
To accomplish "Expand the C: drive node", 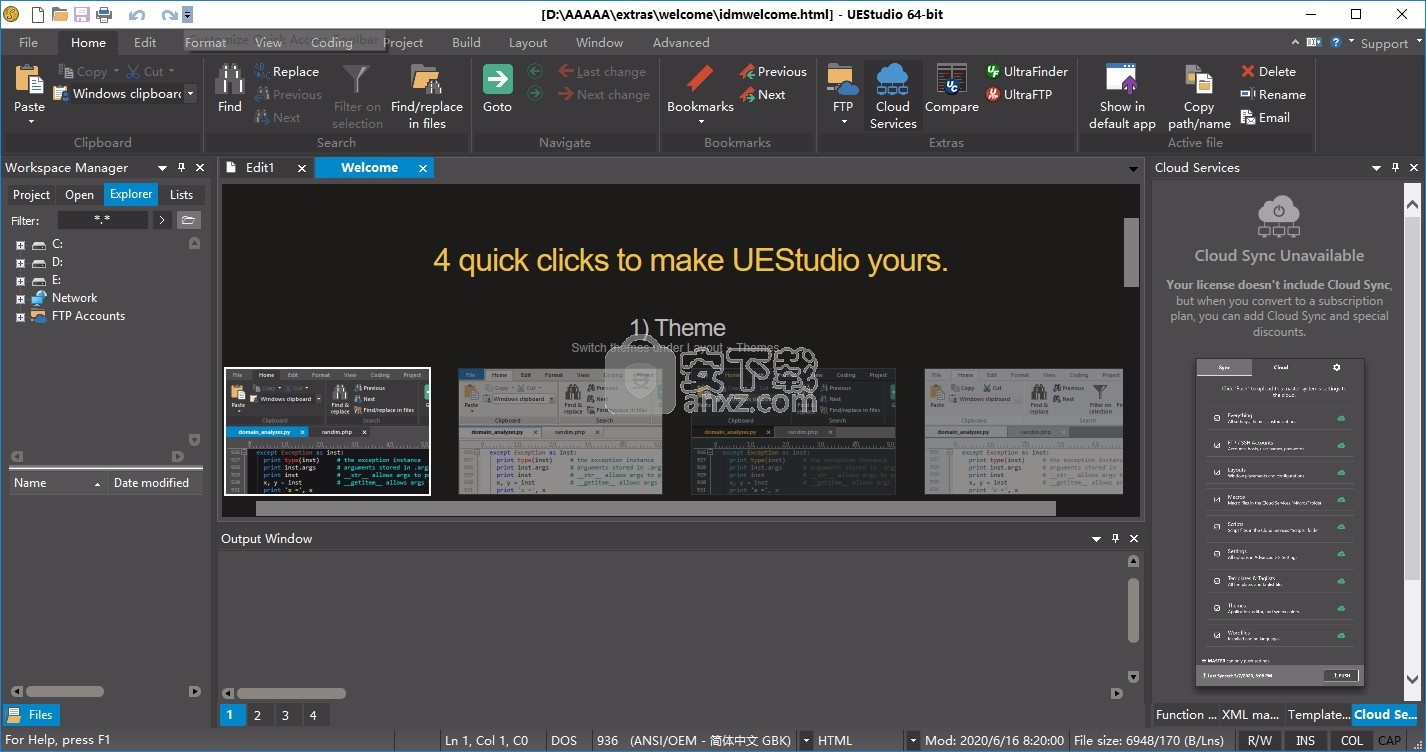I will pyautogui.click(x=20, y=245).
